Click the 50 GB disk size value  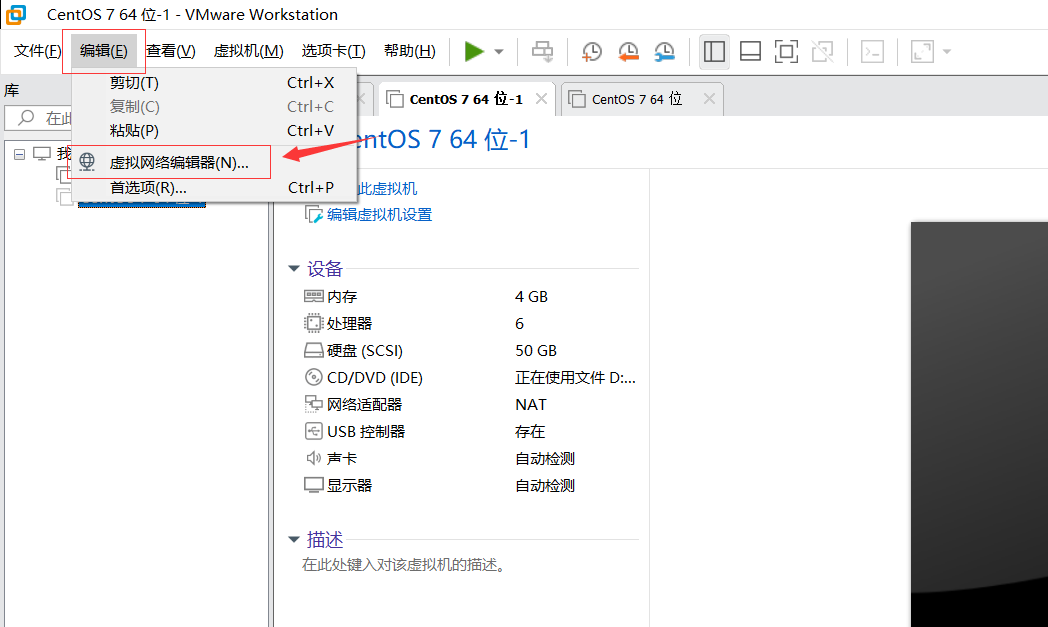535,351
